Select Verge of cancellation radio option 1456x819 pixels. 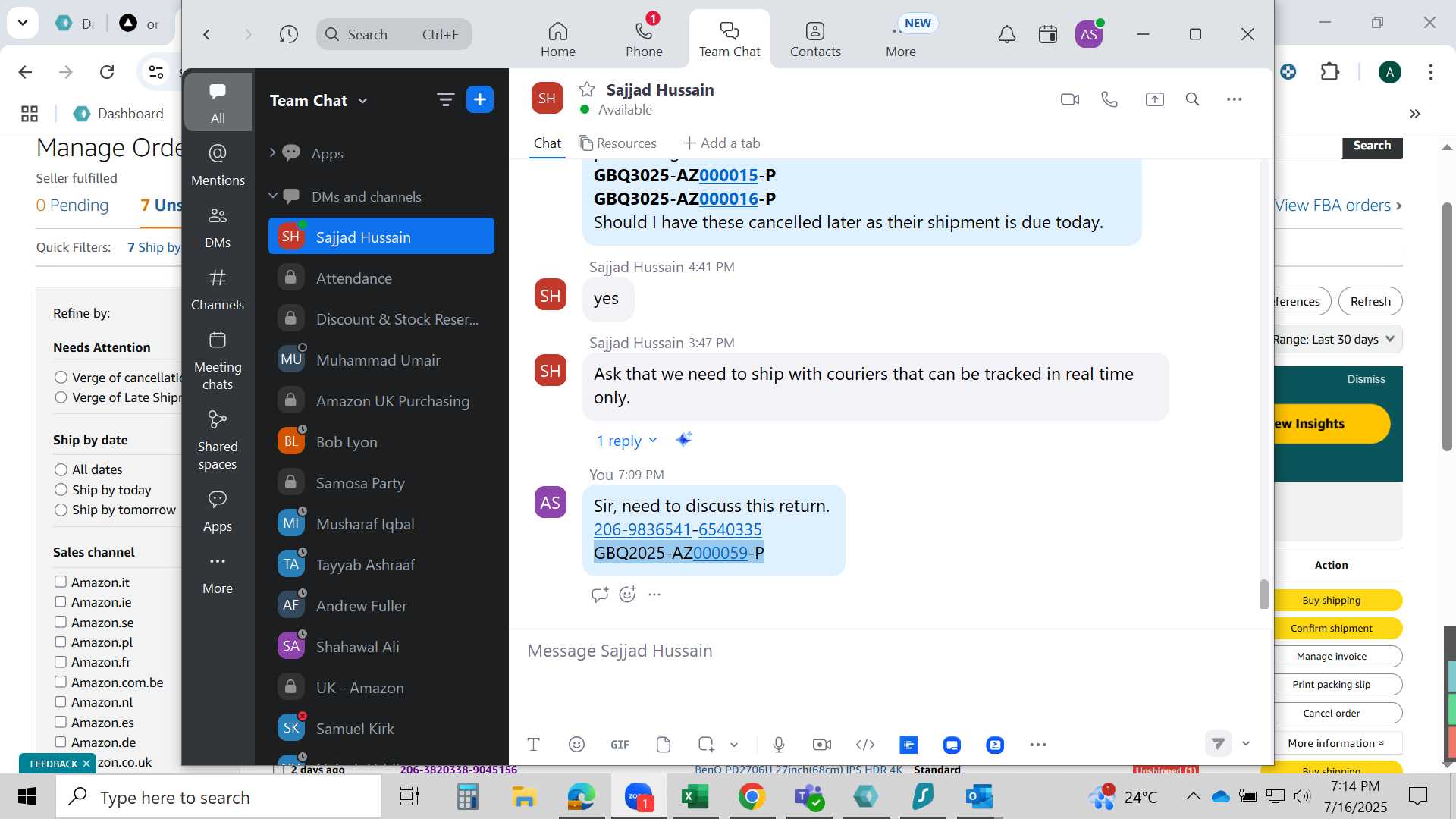[61, 377]
